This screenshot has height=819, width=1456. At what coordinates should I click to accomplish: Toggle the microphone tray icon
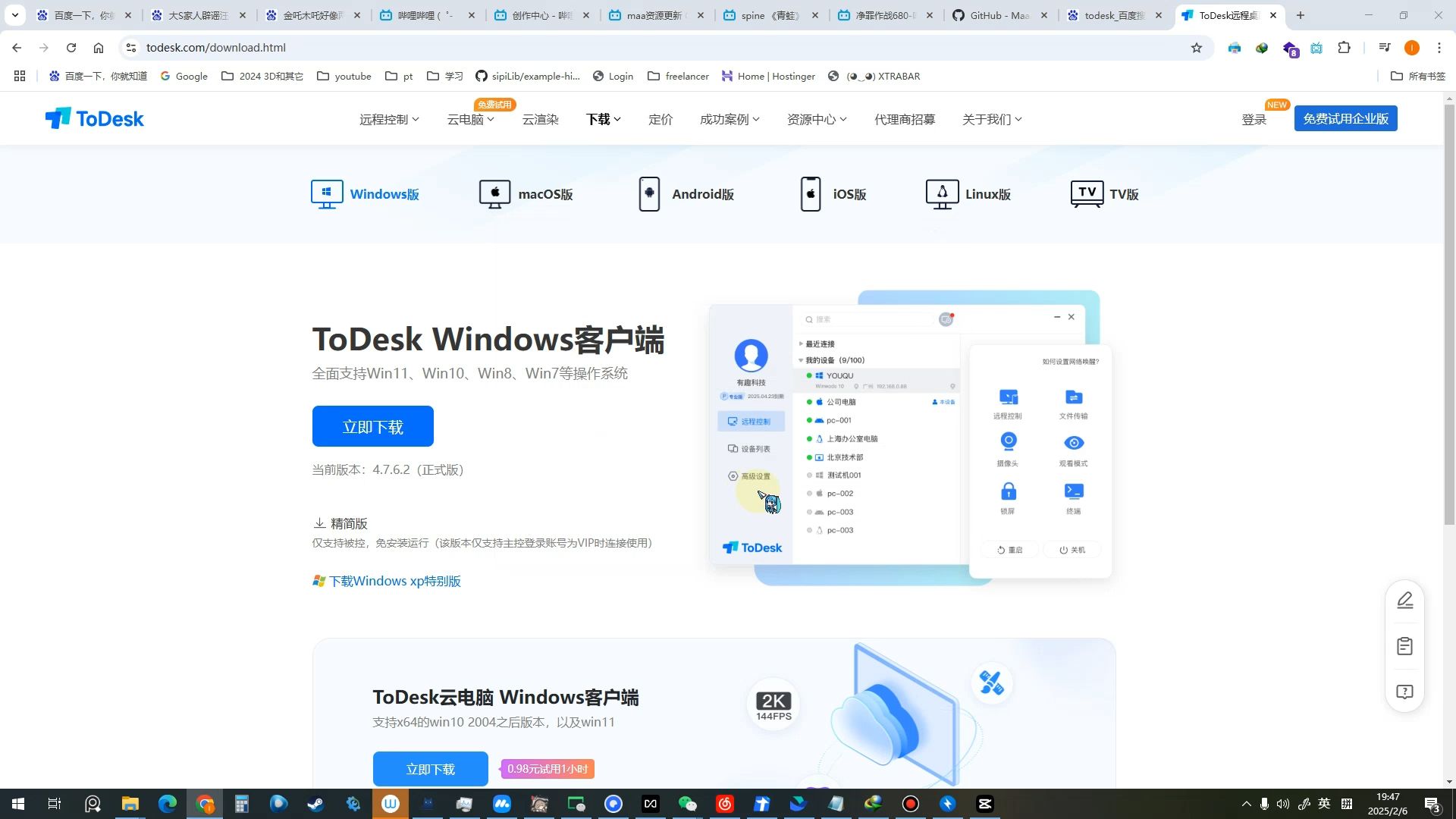pos(1264,804)
